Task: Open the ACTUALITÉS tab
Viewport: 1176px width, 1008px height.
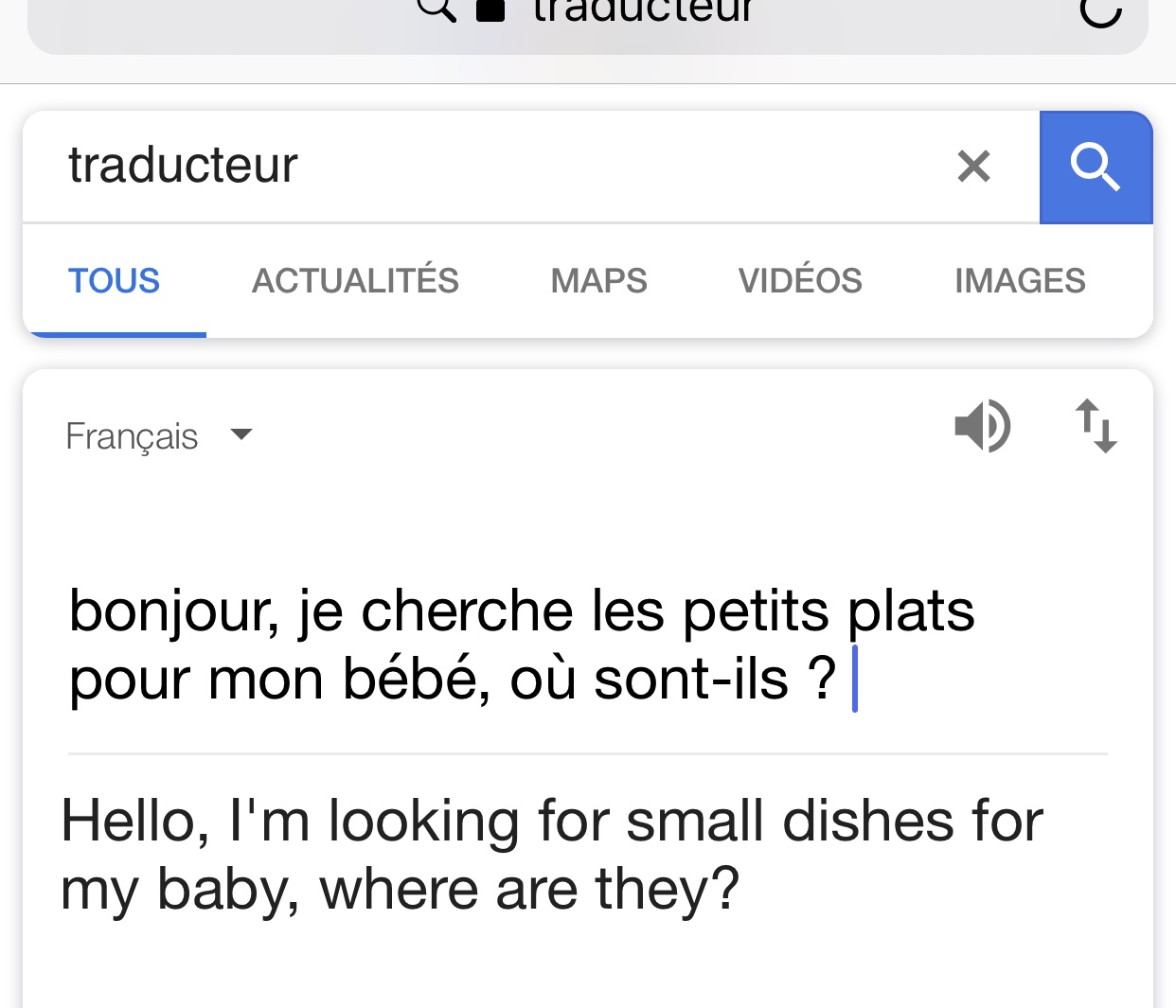Action: point(355,281)
